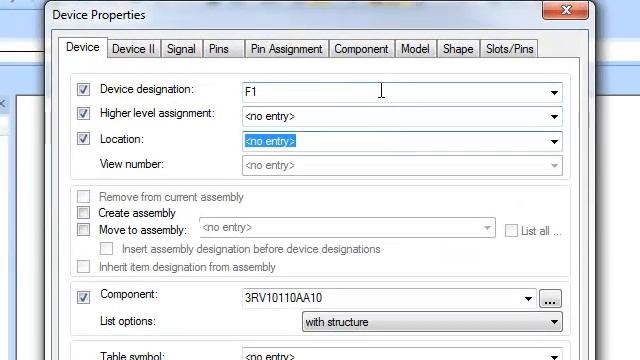
Task: Enable Create assembly checkbox
Action: (83, 212)
